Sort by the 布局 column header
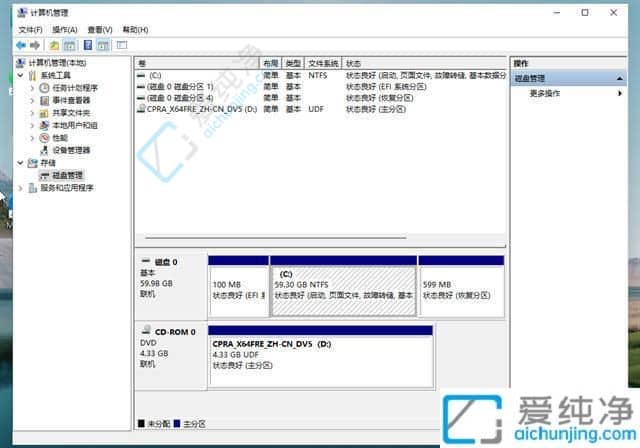640x448 pixels. 271,63
